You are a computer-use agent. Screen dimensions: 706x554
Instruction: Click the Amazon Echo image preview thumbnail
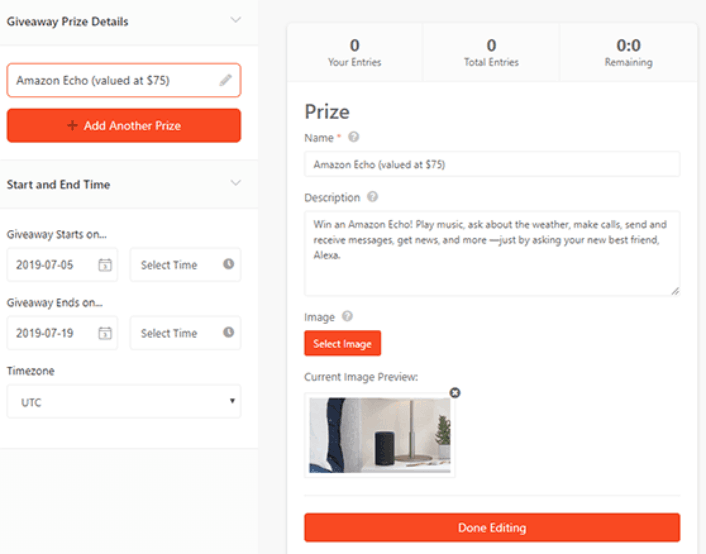380,435
